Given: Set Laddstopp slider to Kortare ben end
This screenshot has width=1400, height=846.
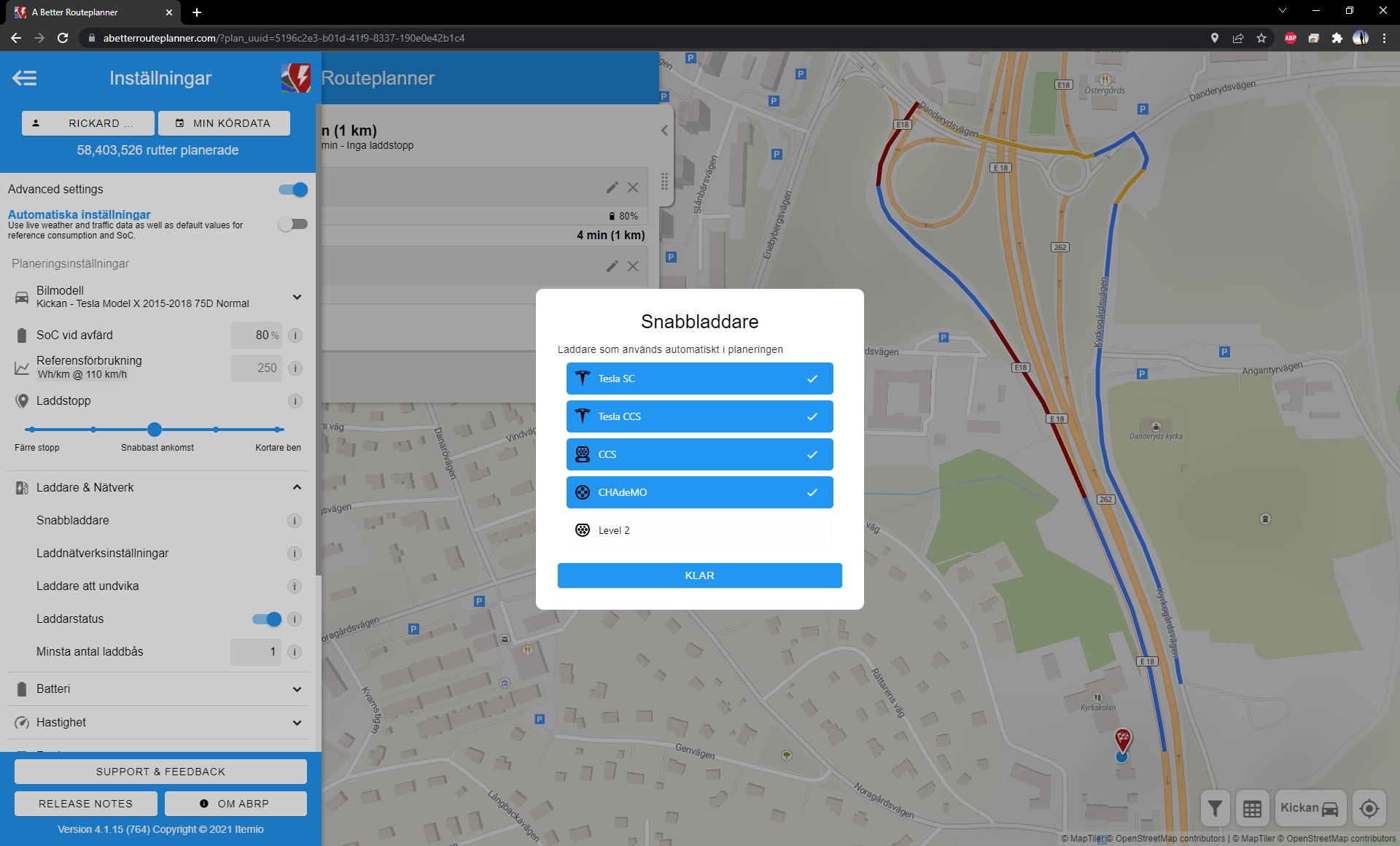Looking at the screenshot, I should coord(279,430).
